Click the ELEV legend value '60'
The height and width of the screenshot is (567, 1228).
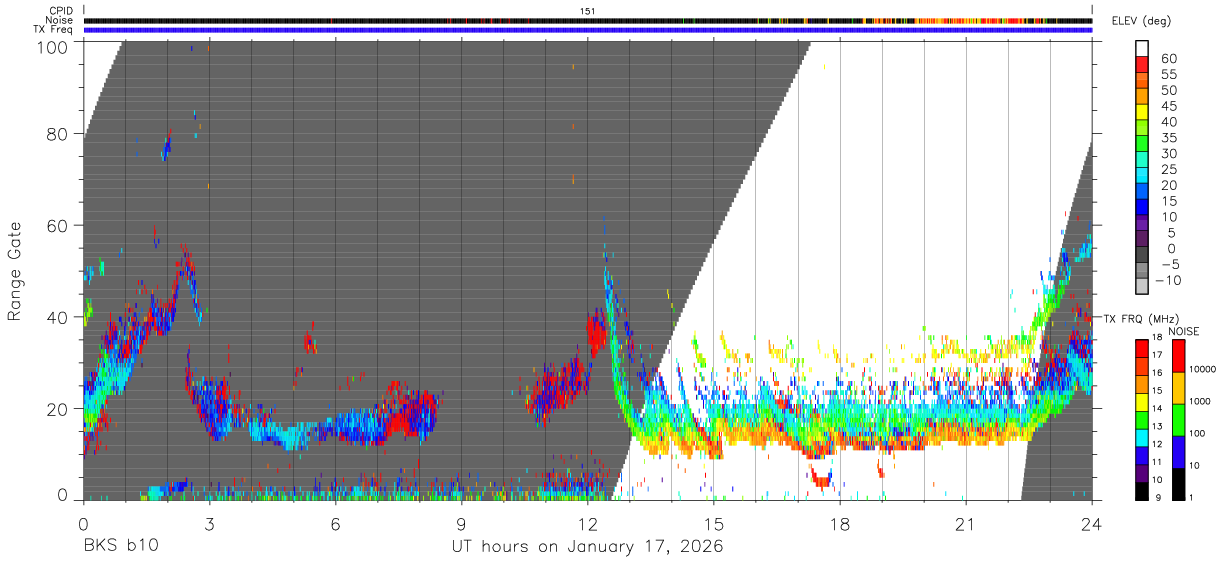click(x=1167, y=59)
